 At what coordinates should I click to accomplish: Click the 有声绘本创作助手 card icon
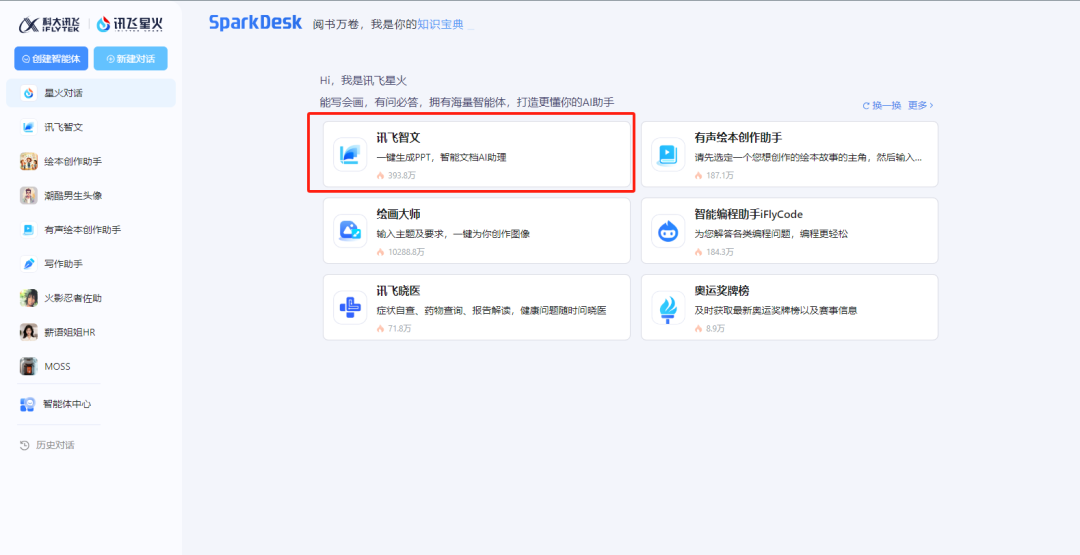tap(668, 154)
